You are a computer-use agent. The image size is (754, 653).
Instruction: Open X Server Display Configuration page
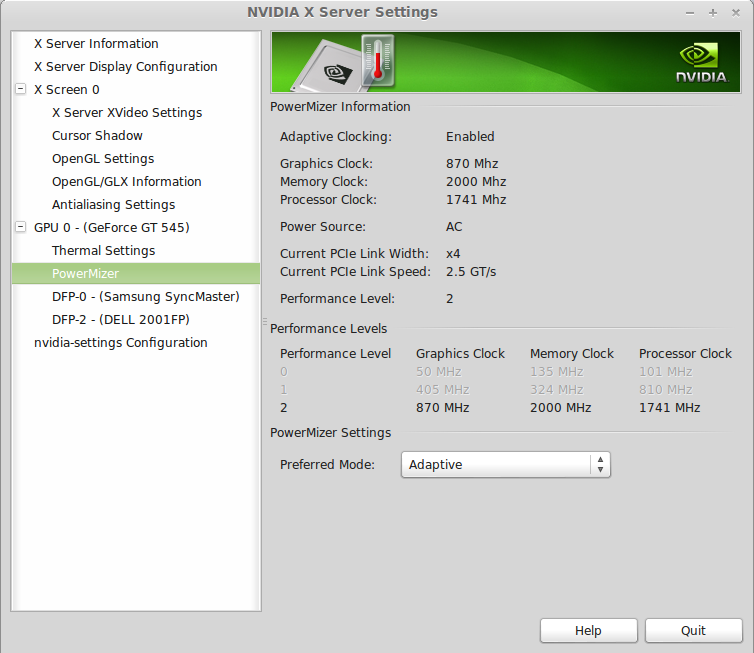click(x=126, y=66)
